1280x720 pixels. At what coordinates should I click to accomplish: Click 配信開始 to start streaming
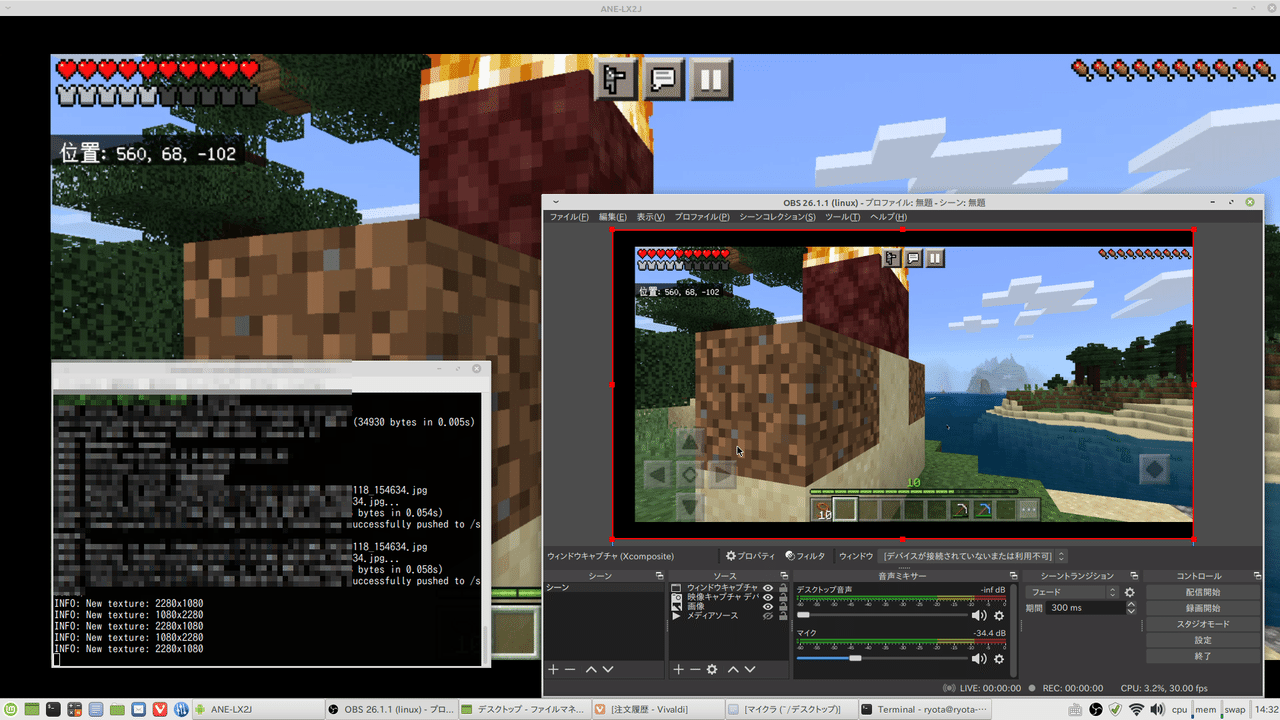tap(1203, 592)
